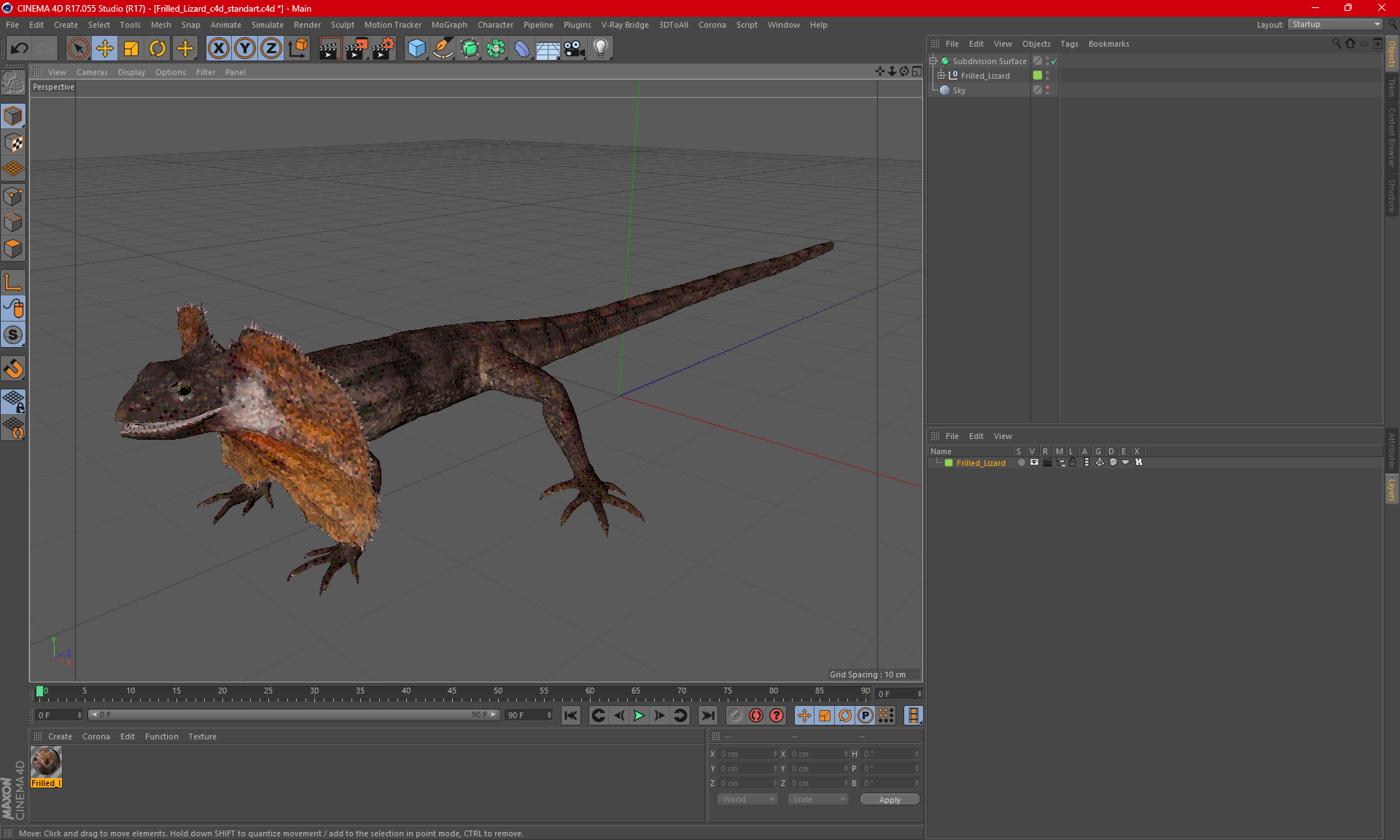Click the Apply button

890,800
